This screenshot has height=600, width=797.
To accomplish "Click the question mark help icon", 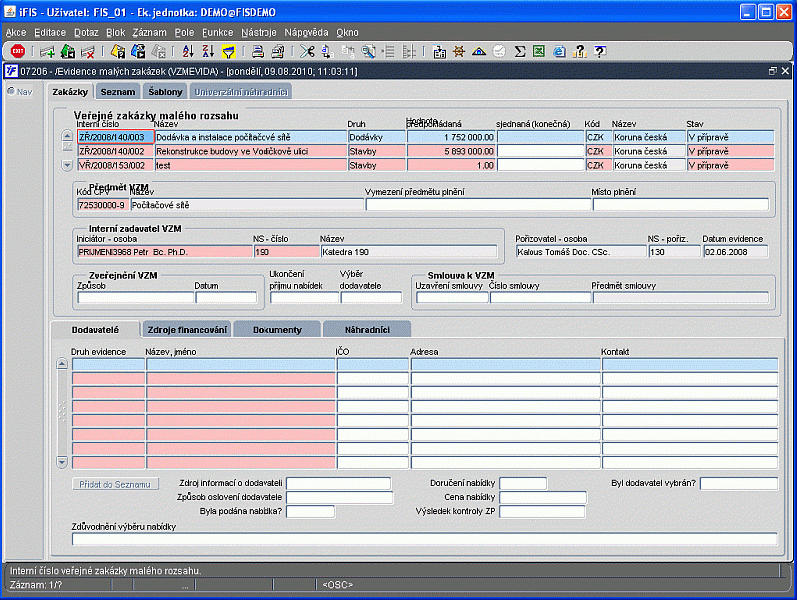I will click(599, 51).
